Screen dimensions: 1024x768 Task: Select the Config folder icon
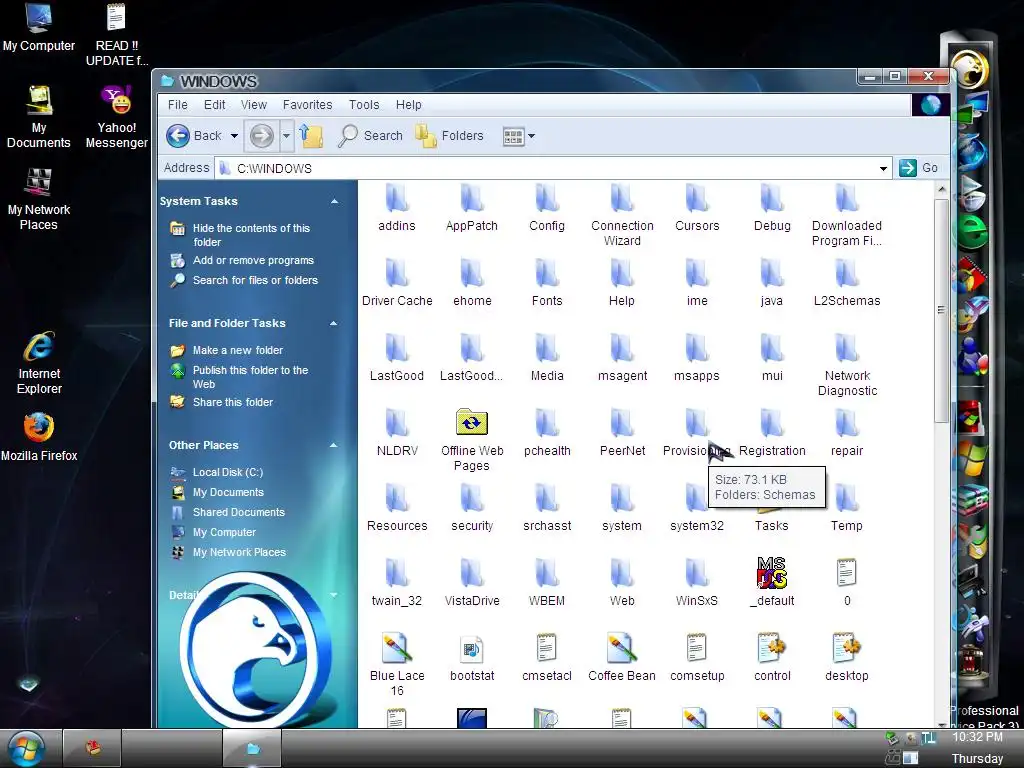point(547,198)
